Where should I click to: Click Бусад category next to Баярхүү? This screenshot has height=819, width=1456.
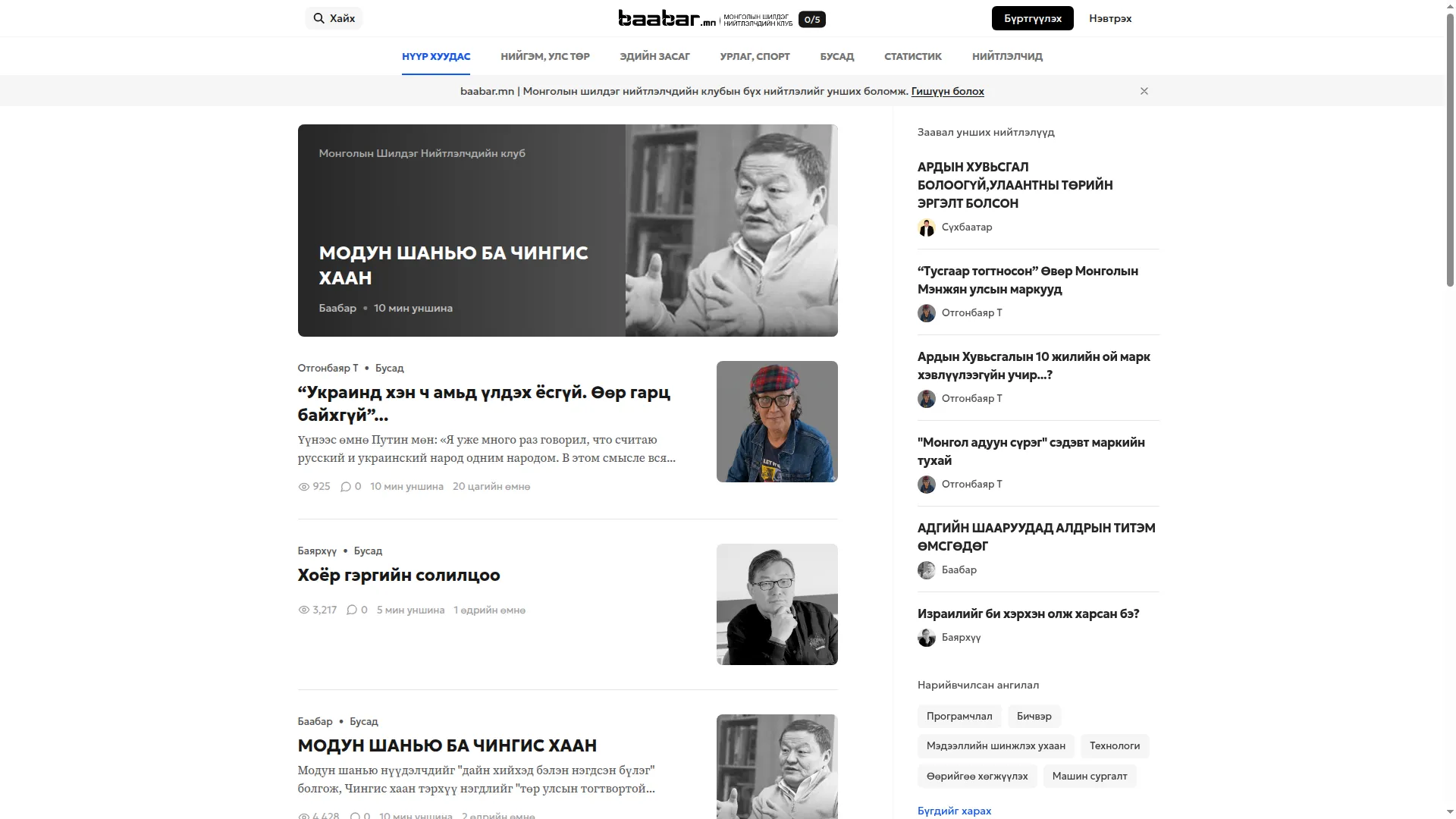pyautogui.click(x=368, y=551)
